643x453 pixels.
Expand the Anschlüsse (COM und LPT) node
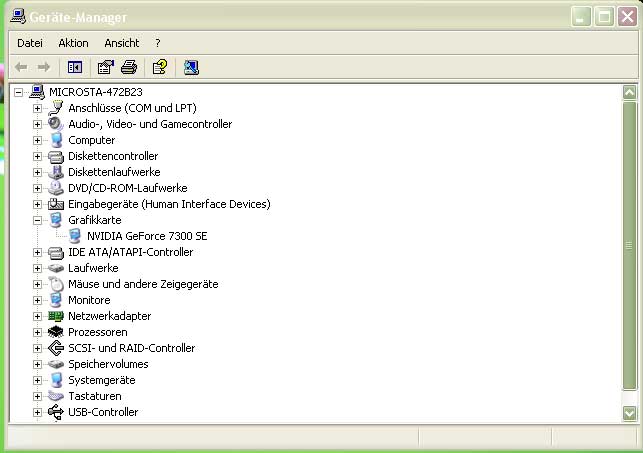tap(38, 108)
